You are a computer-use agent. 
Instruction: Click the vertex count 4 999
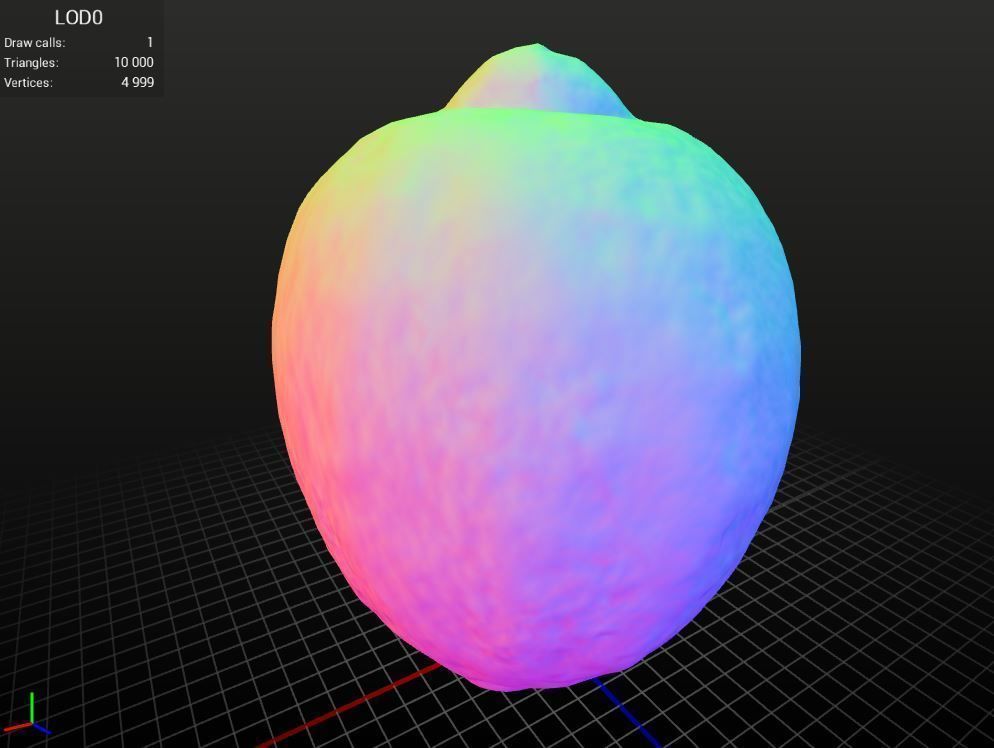[x=138, y=82]
